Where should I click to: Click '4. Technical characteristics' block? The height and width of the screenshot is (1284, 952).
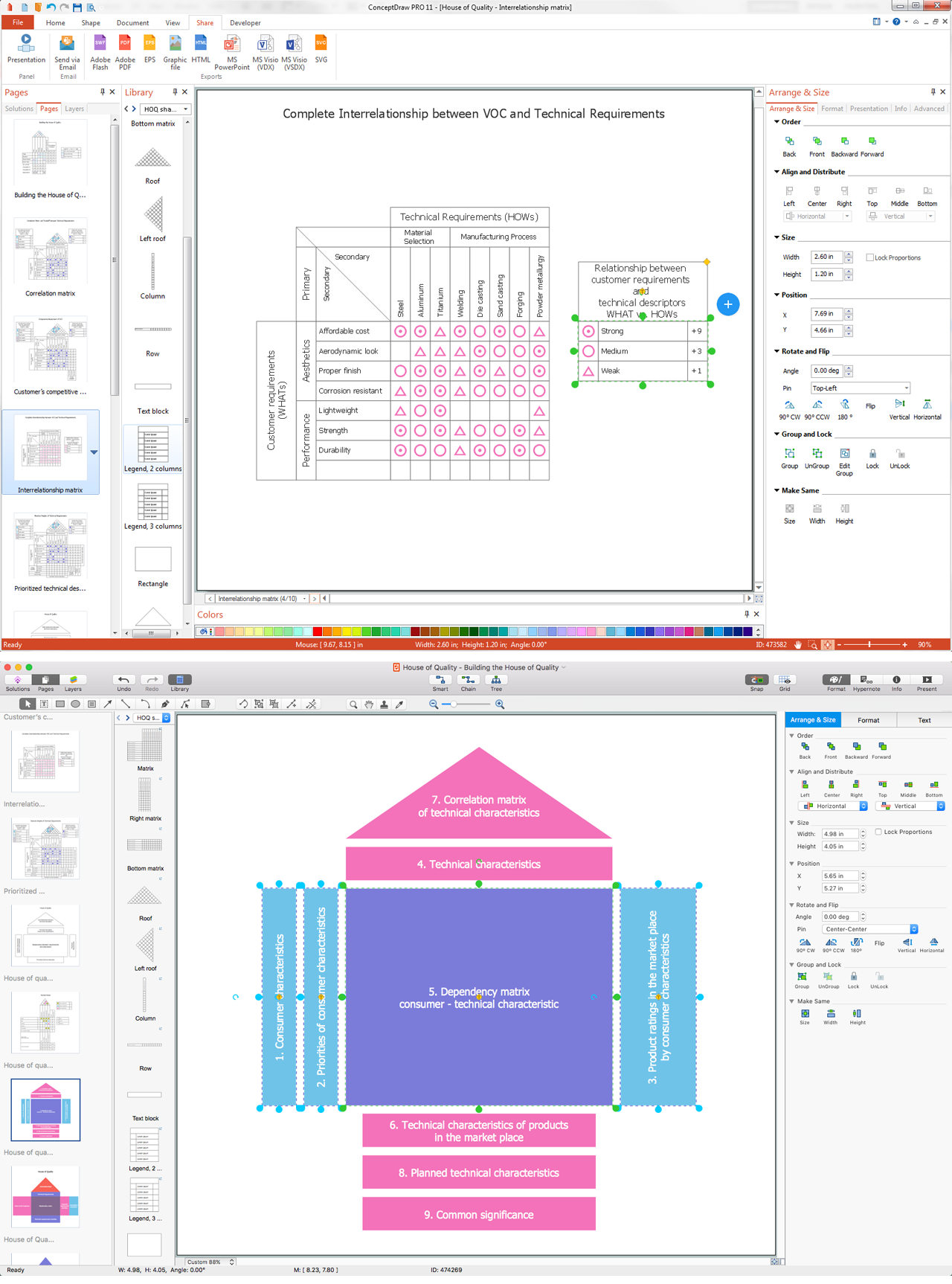(479, 864)
